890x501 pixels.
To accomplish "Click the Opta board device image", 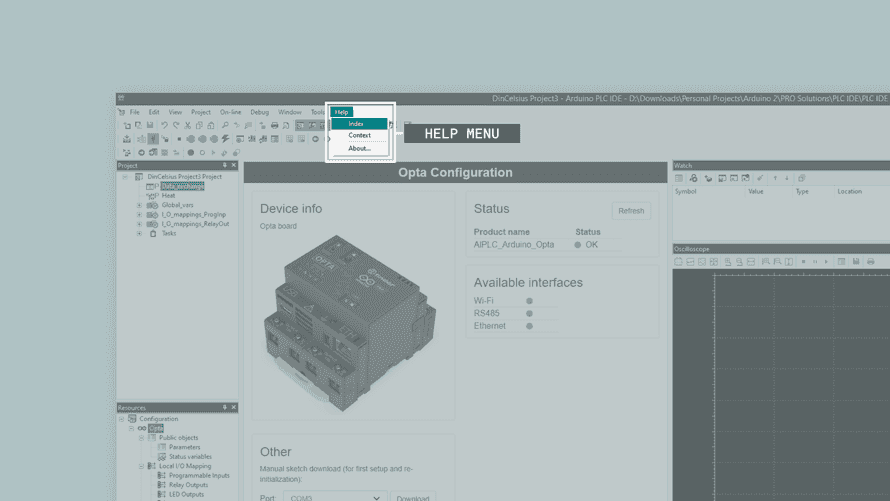I will click(x=350, y=322).
